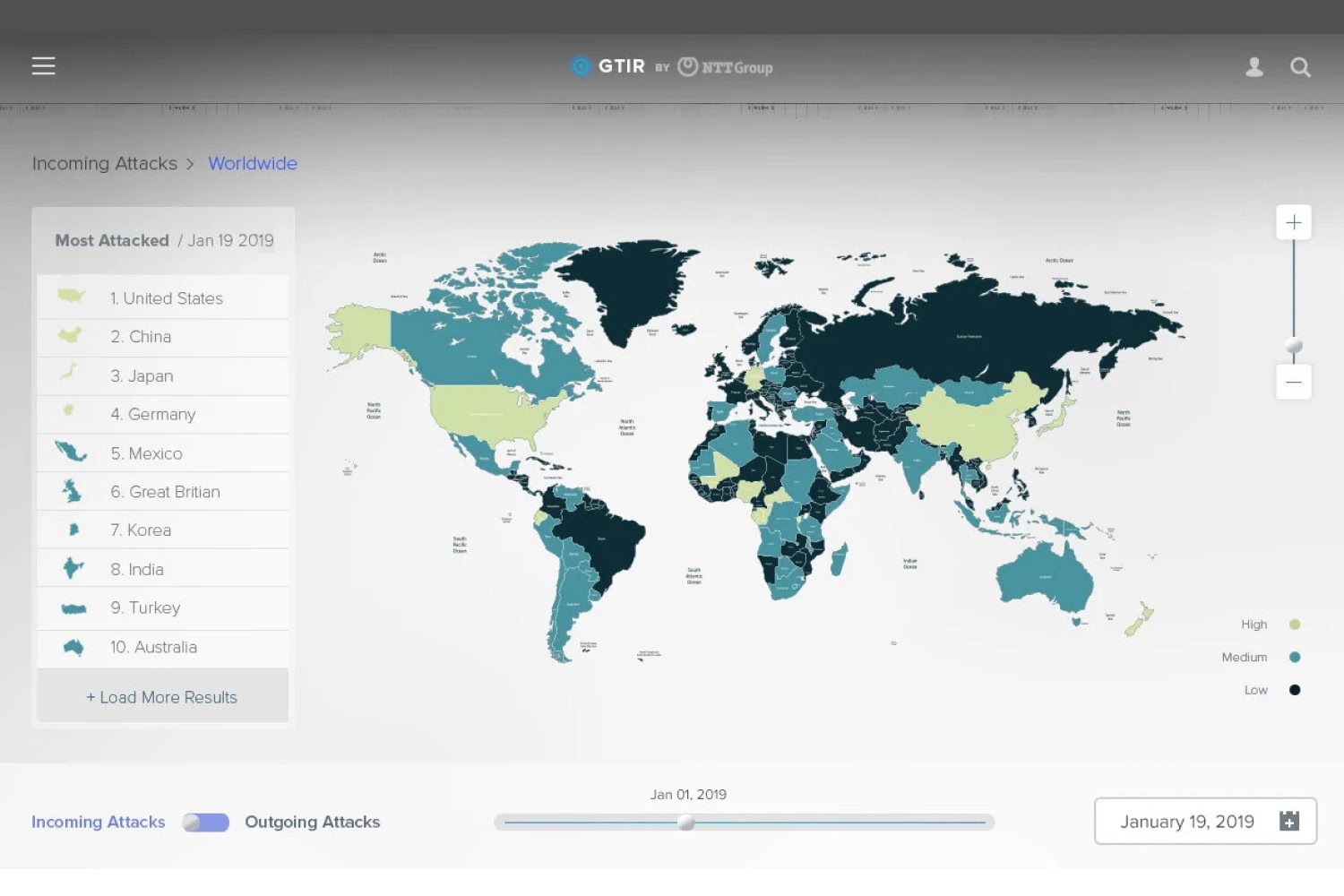The image size is (1344, 896).
Task: Zoom out on the map with the minus button
Action: [x=1293, y=381]
